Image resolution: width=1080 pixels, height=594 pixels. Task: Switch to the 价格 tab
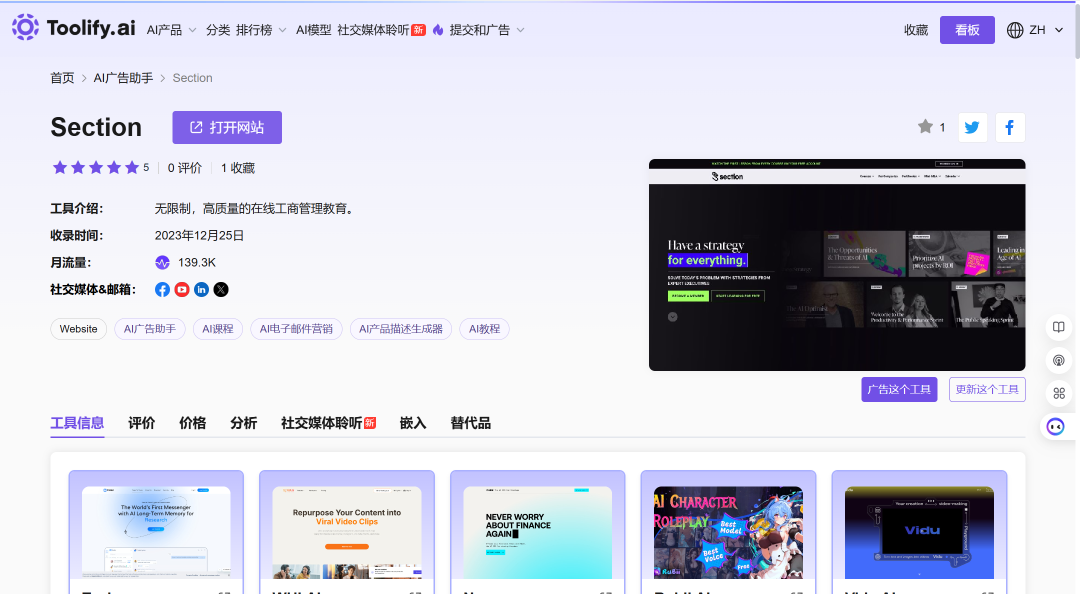[192, 423]
